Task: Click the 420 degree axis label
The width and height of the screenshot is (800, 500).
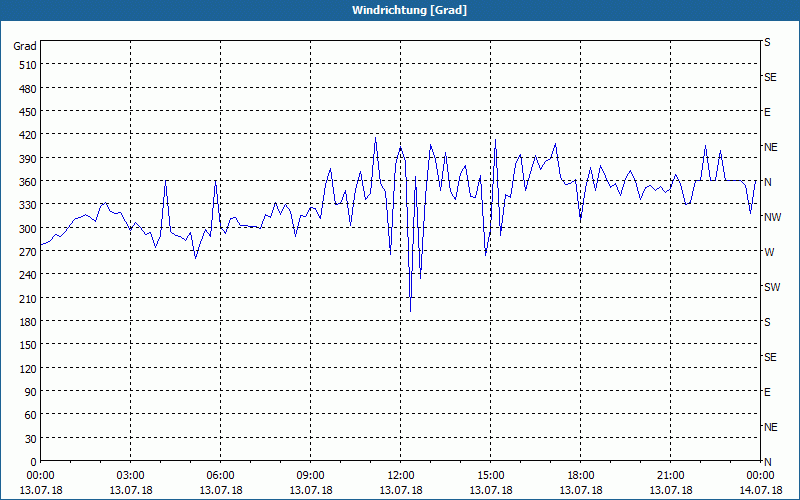Action: 28,136
